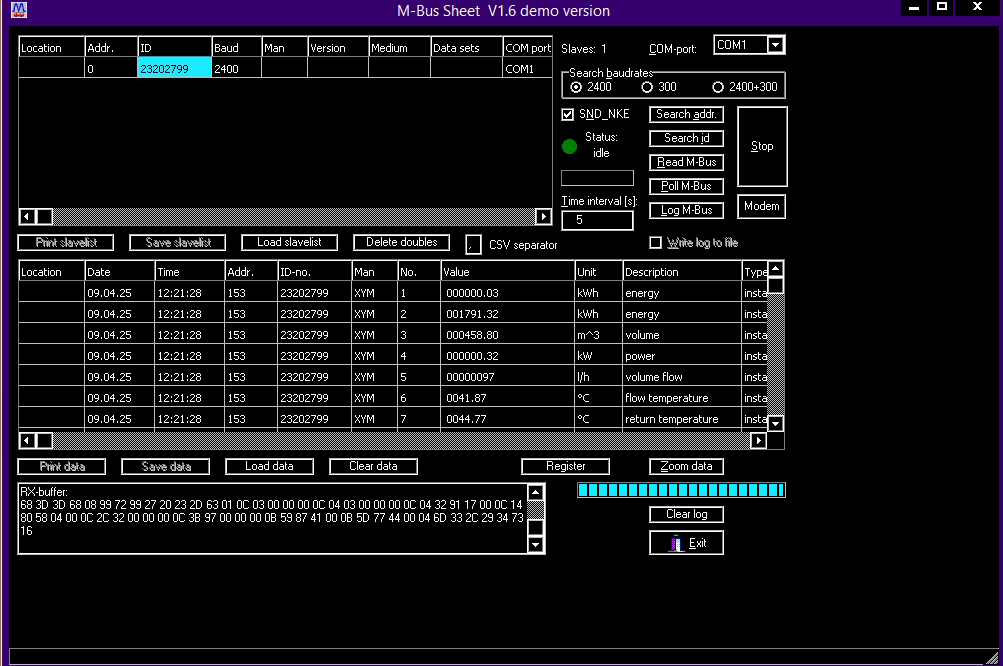Toggle the SND_NKE checkbox

567,115
